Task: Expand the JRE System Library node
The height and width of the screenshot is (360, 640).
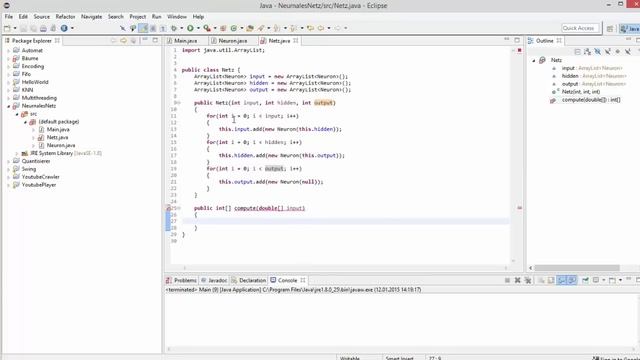Action: tap(17, 153)
